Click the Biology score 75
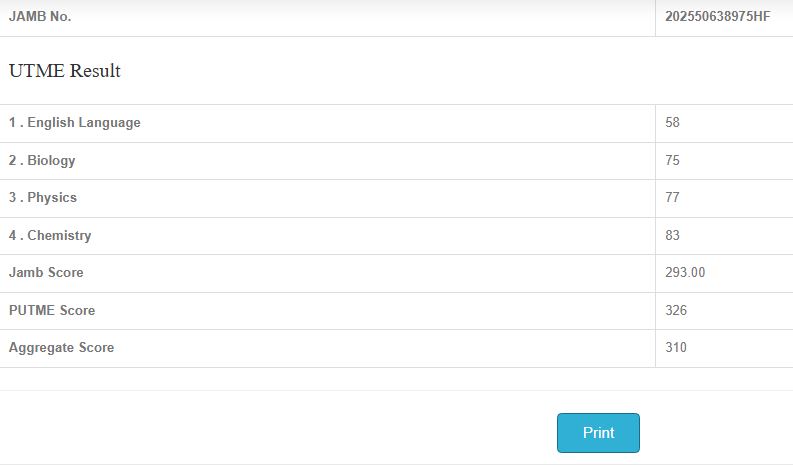This screenshot has height=465, width=793. pyautogui.click(x=672, y=160)
